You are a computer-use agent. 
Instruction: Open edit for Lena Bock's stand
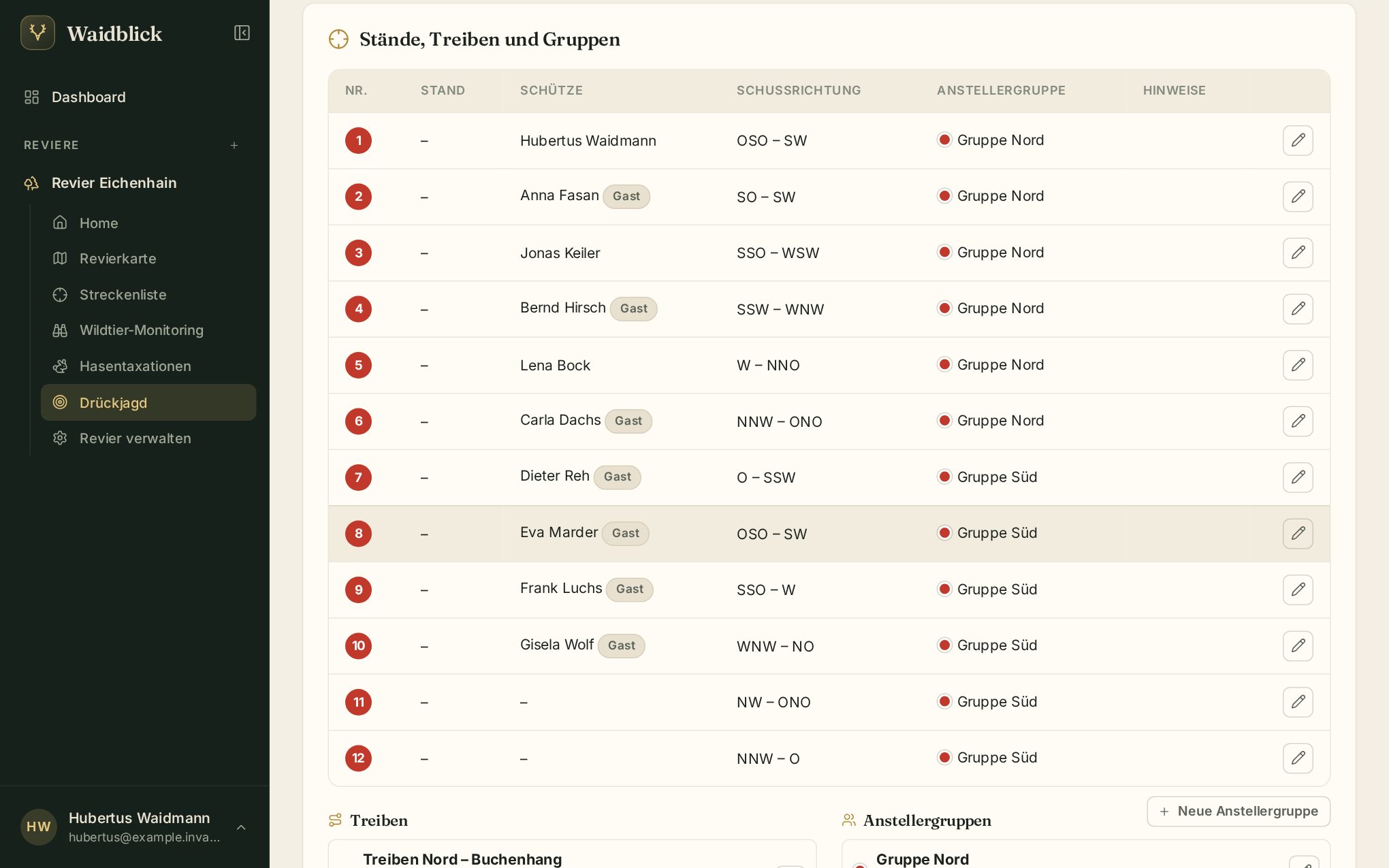1298,365
